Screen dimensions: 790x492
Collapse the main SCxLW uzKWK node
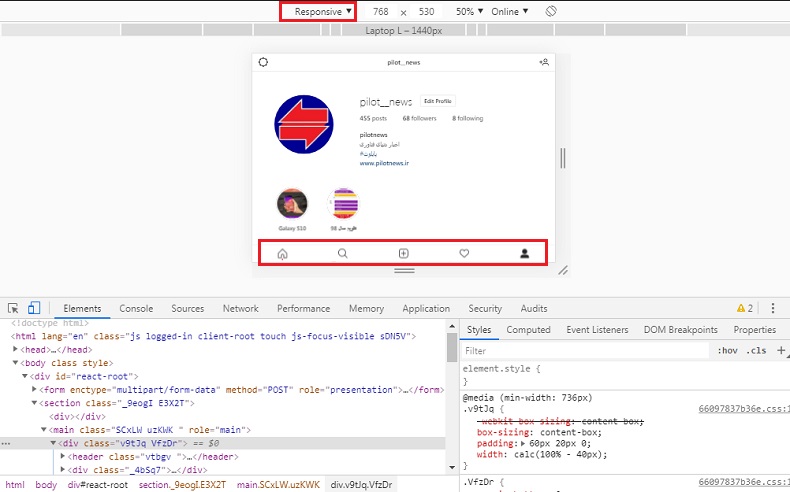44,430
